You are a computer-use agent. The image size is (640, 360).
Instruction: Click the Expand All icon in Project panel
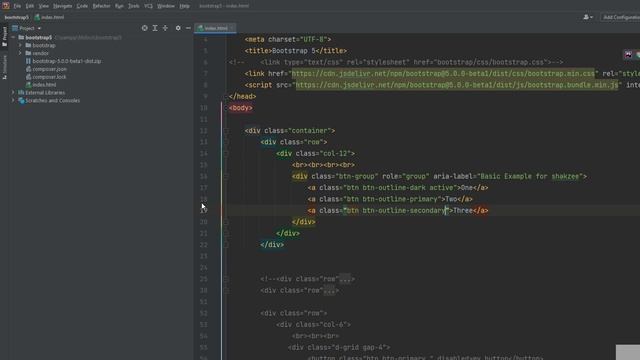[155, 28]
